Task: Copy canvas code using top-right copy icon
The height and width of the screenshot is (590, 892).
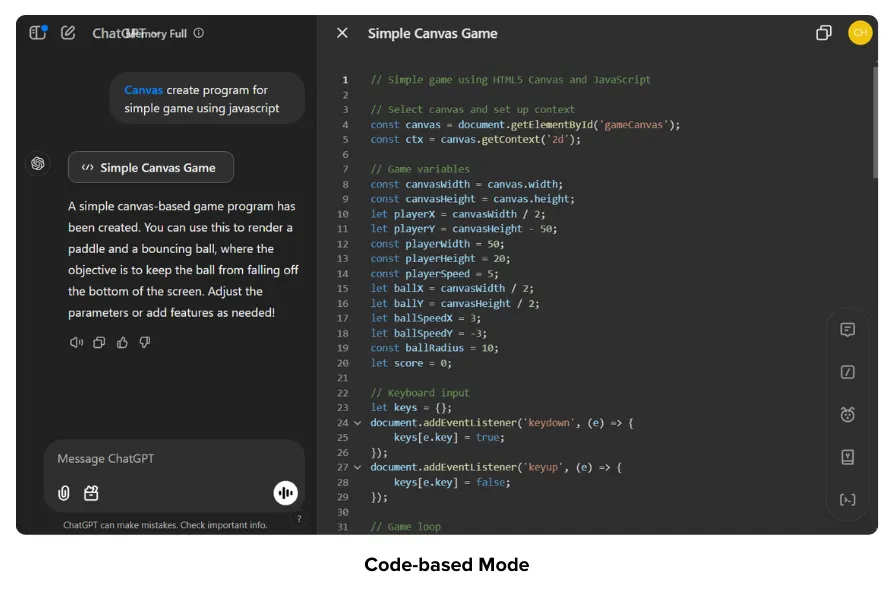Action: [823, 33]
